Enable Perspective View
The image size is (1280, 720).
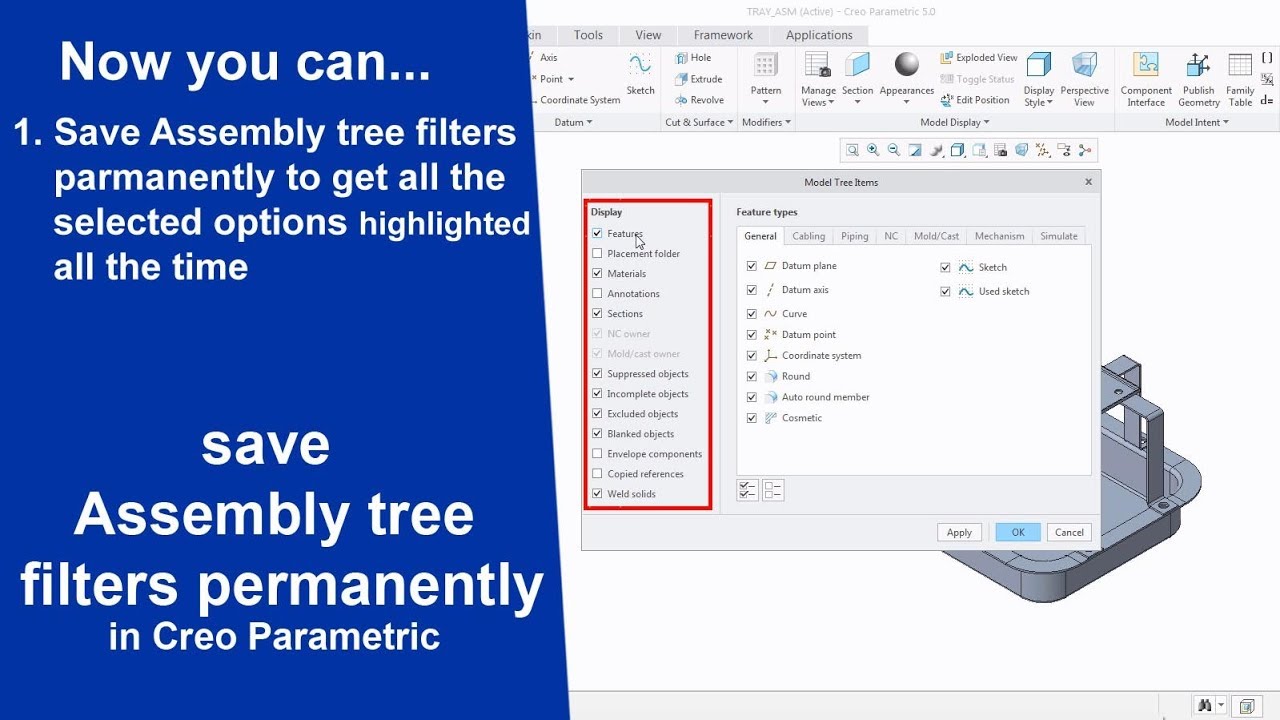tap(1084, 79)
